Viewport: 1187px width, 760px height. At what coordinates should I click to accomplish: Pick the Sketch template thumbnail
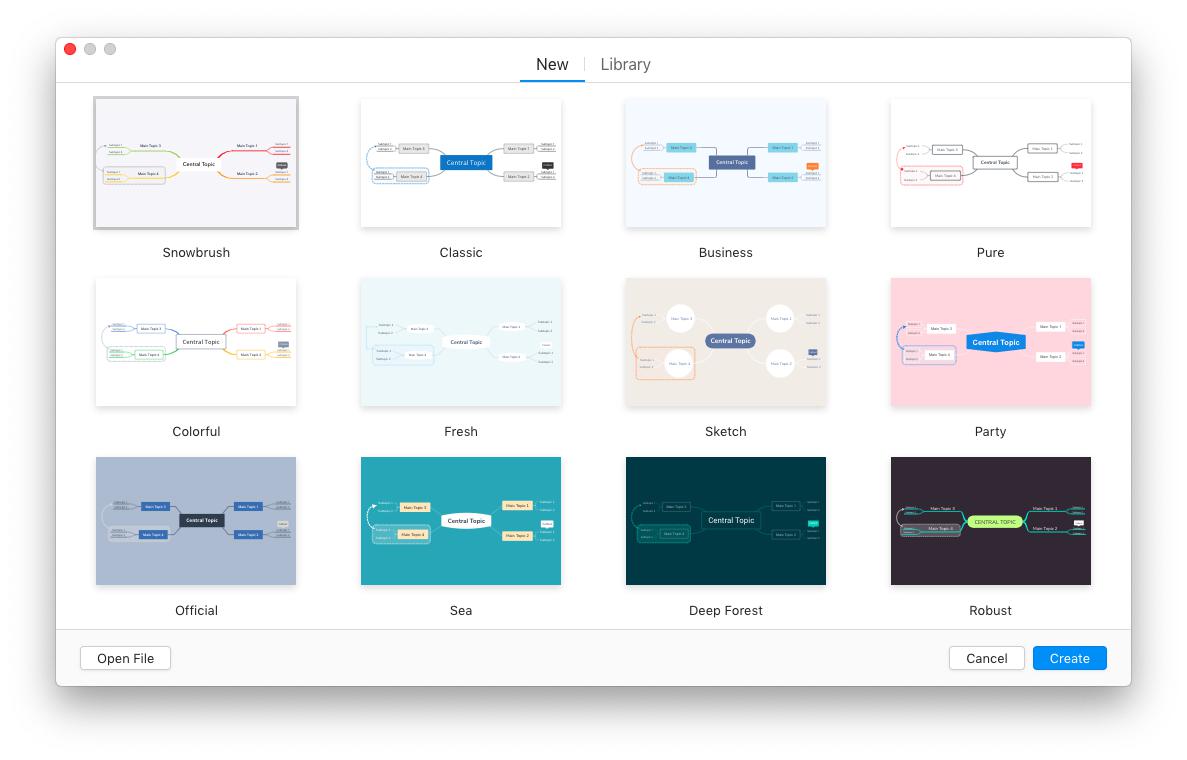726,342
